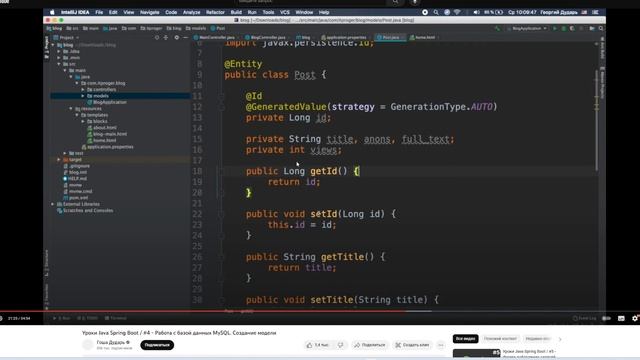Image resolution: width=640 pixels, height=360 pixels.
Task: Switch to BlogController.java editor tab
Action: coord(267,38)
